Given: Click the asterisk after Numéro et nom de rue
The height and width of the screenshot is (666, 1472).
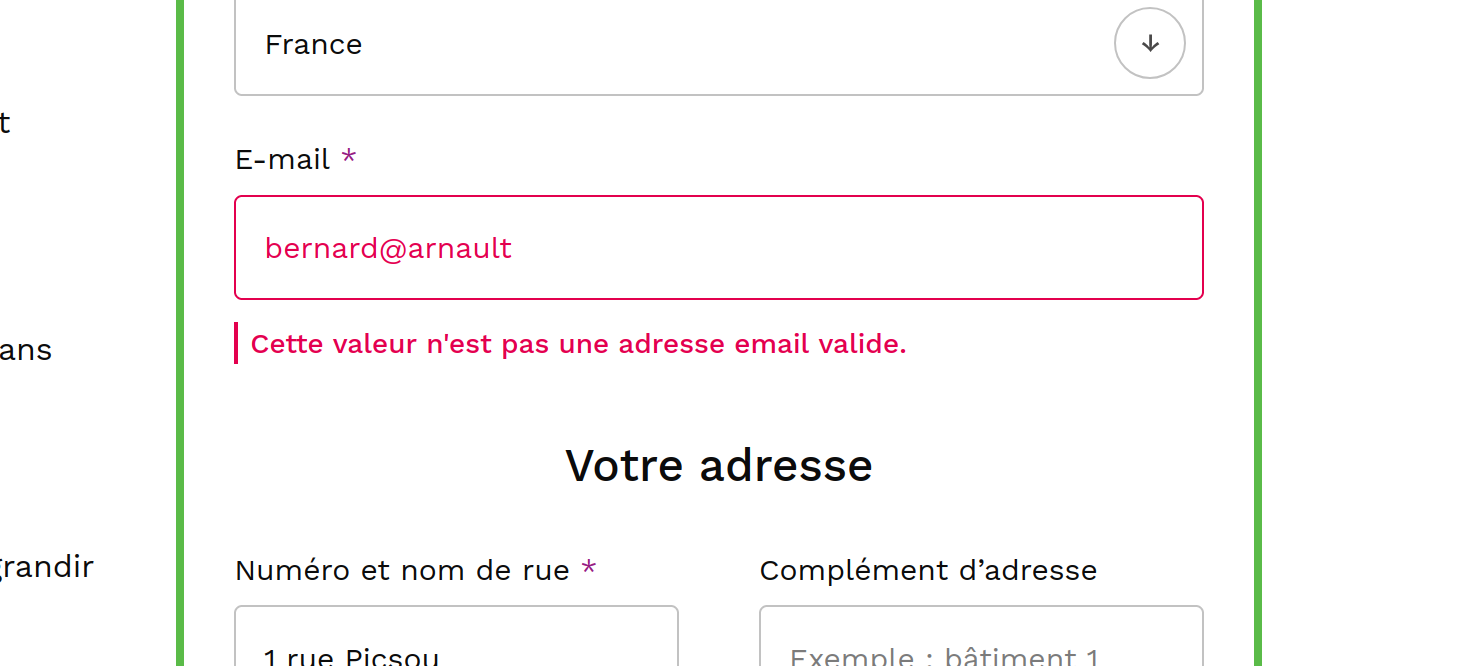Looking at the screenshot, I should [589, 569].
